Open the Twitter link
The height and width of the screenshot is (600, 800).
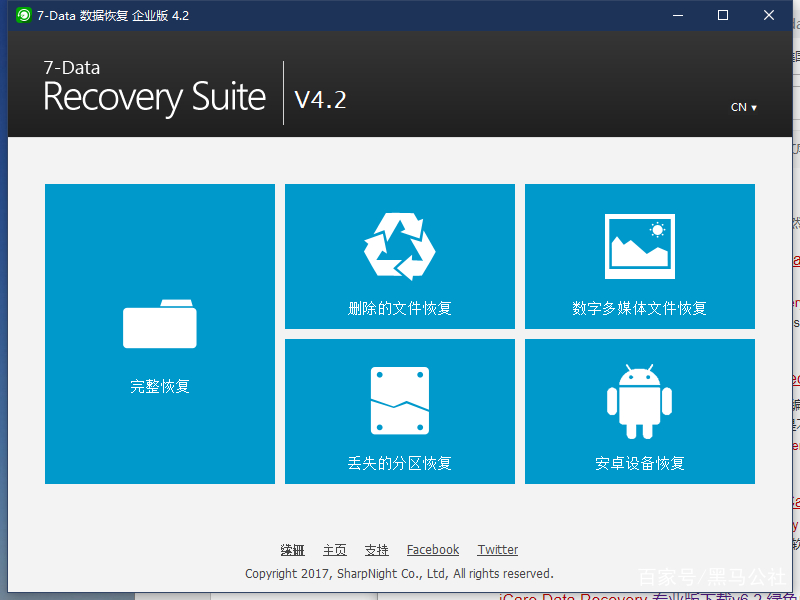pos(497,550)
